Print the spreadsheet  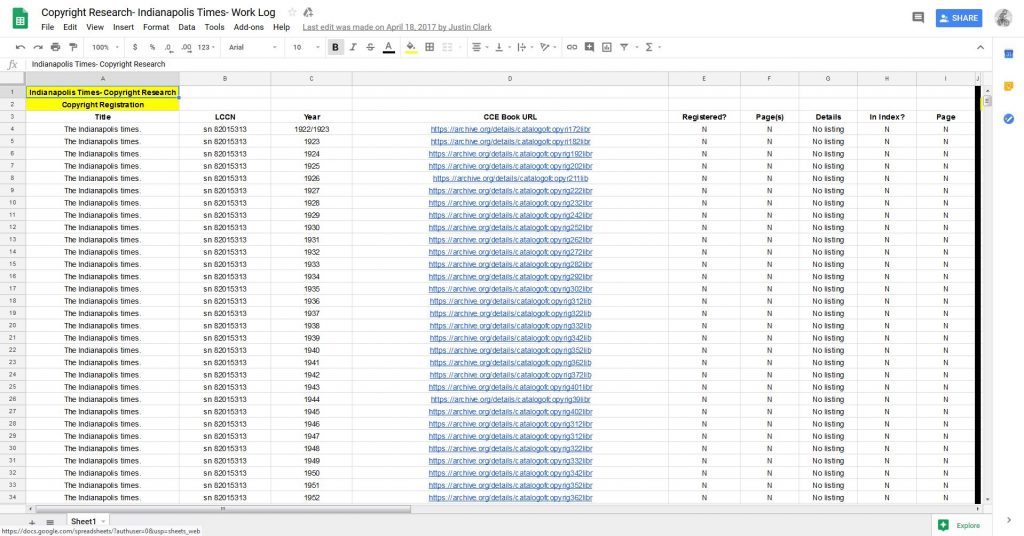56,47
